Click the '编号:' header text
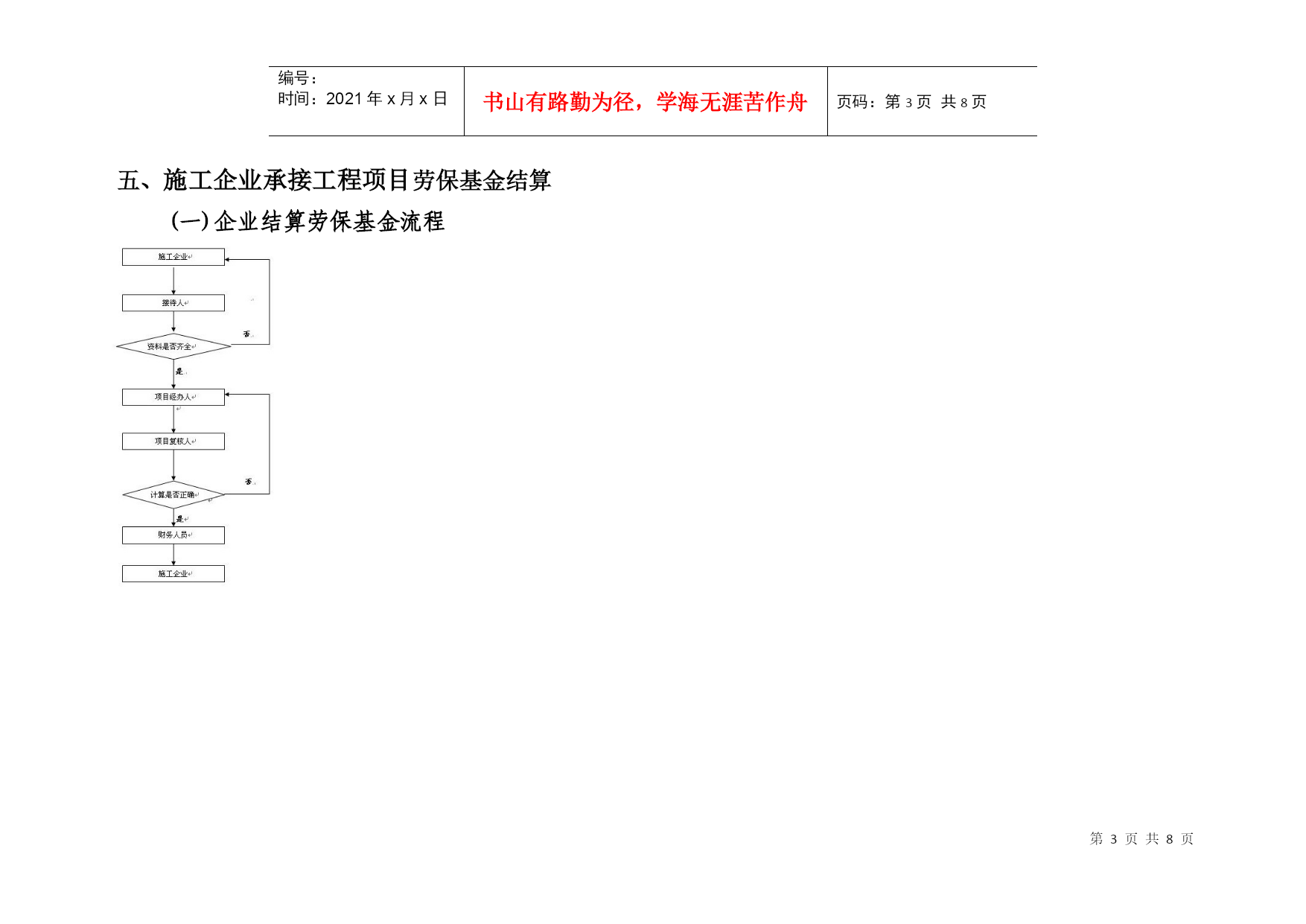Viewport: 1306px width, 924px height. pyautogui.click(x=298, y=78)
